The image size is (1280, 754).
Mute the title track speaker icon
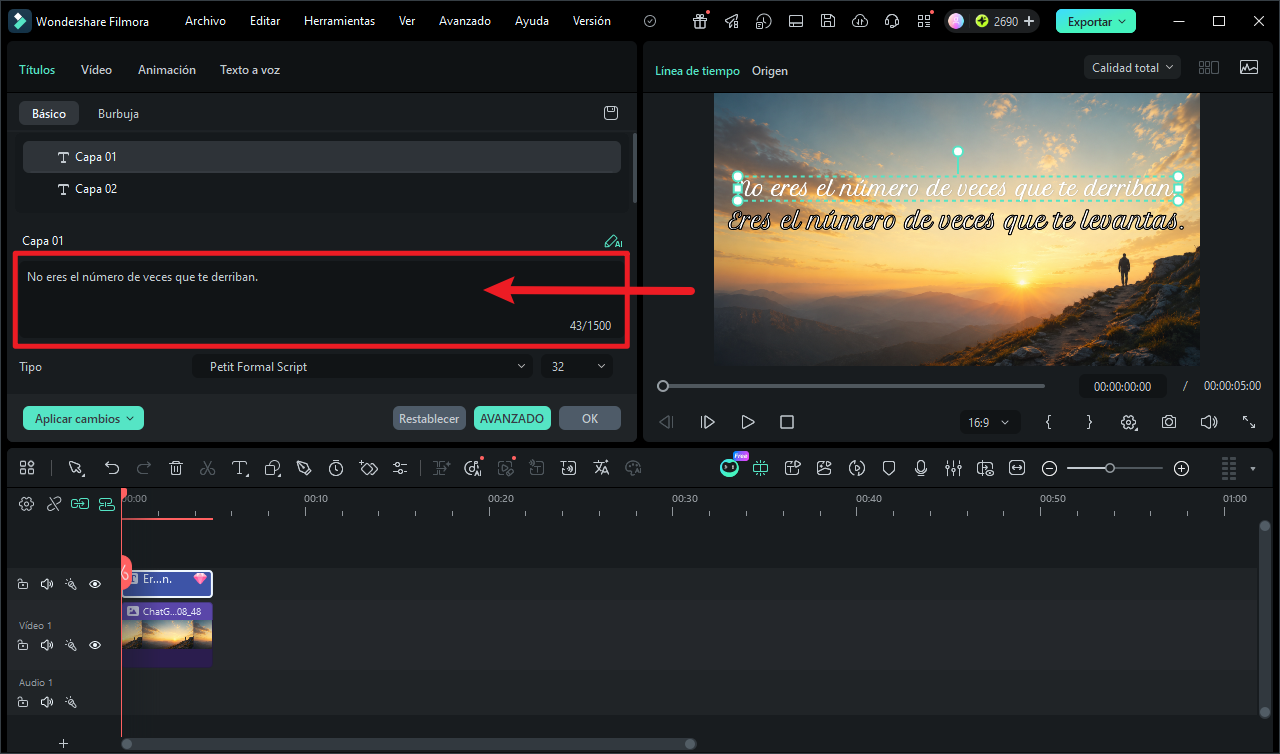[46, 584]
